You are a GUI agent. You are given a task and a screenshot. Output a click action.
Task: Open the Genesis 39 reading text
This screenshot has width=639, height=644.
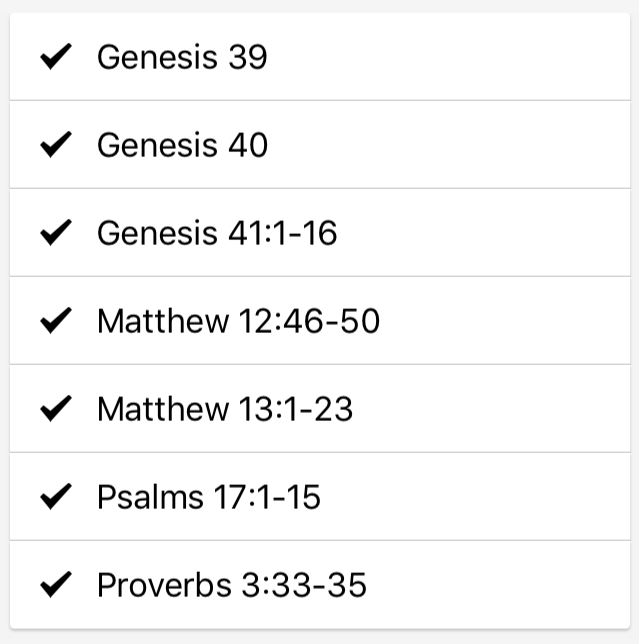click(x=182, y=57)
